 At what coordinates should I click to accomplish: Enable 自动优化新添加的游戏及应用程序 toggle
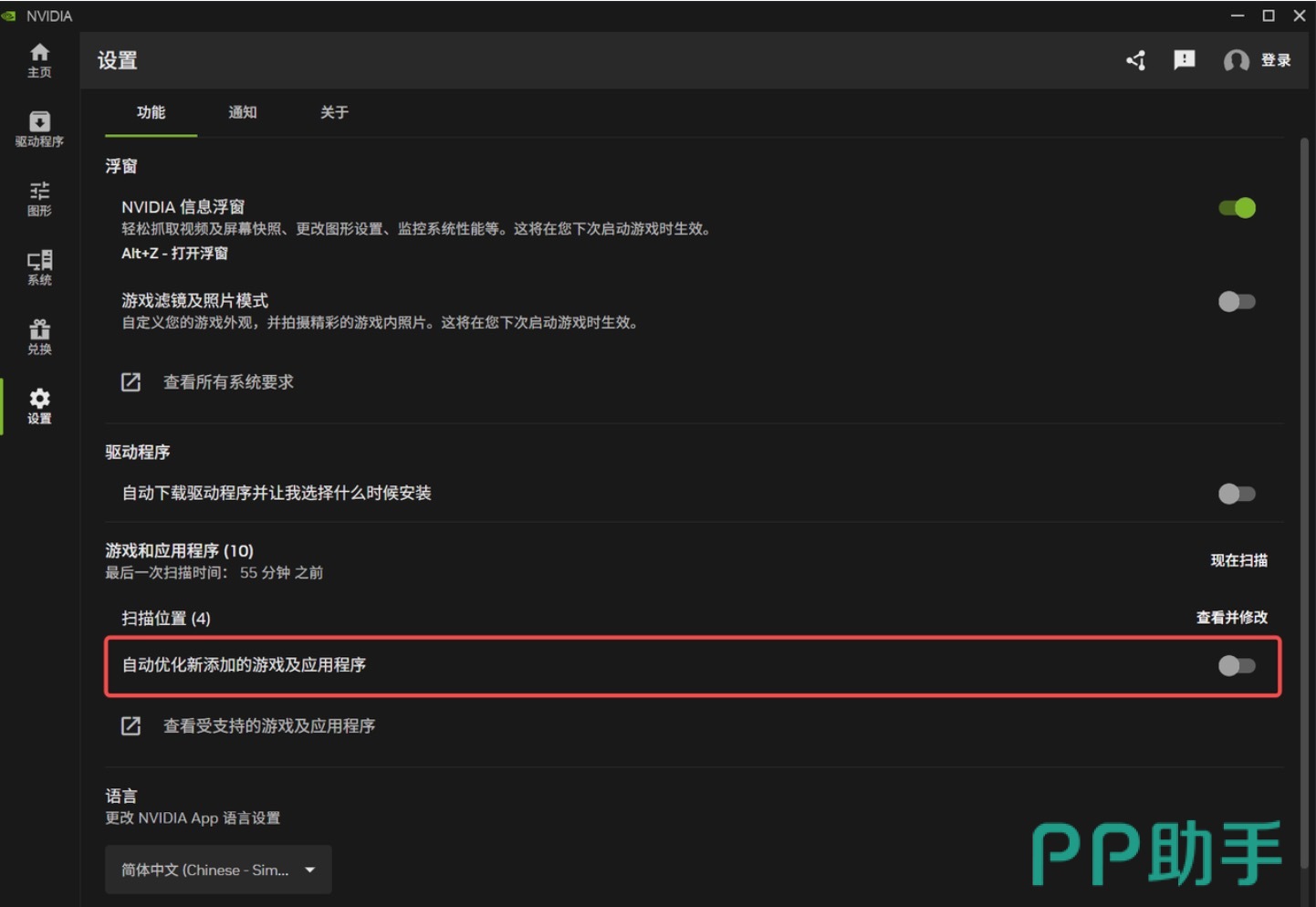click(x=1238, y=665)
